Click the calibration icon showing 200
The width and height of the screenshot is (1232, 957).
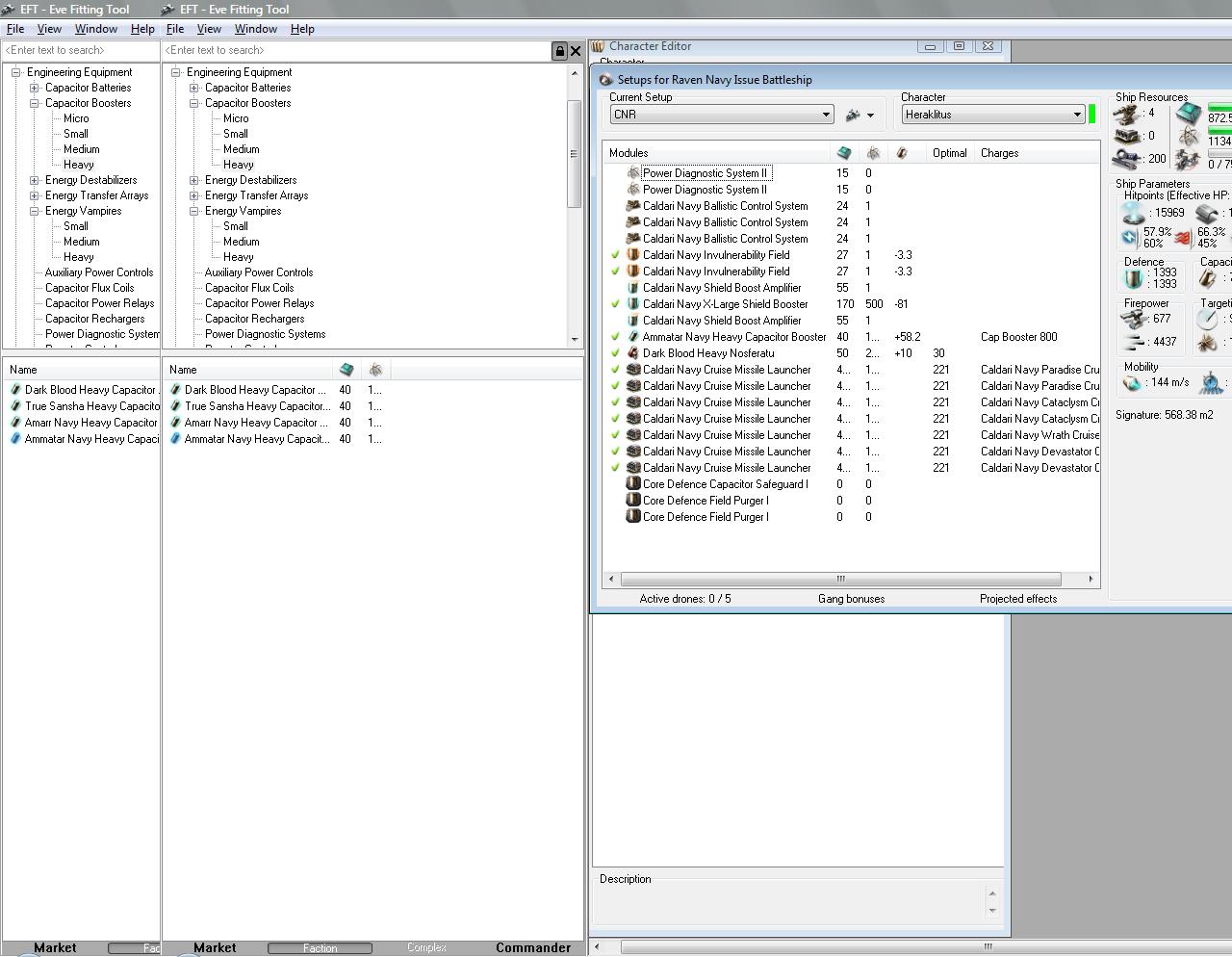click(x=1128, y=159)
